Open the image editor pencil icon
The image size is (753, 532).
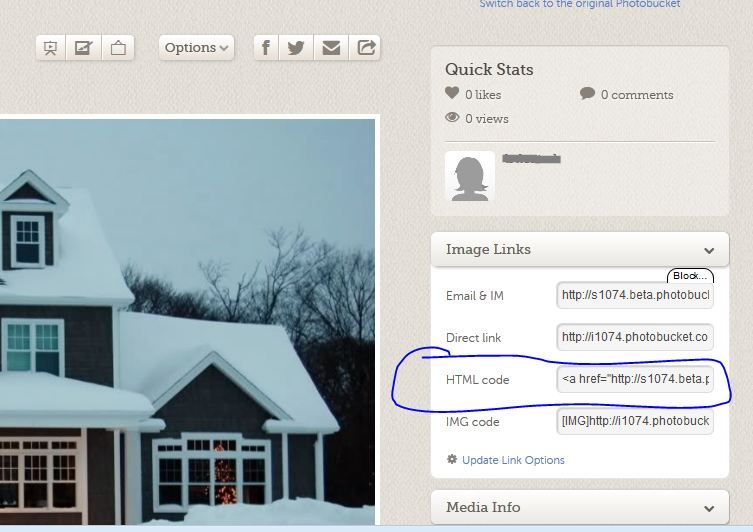[84, 48]
